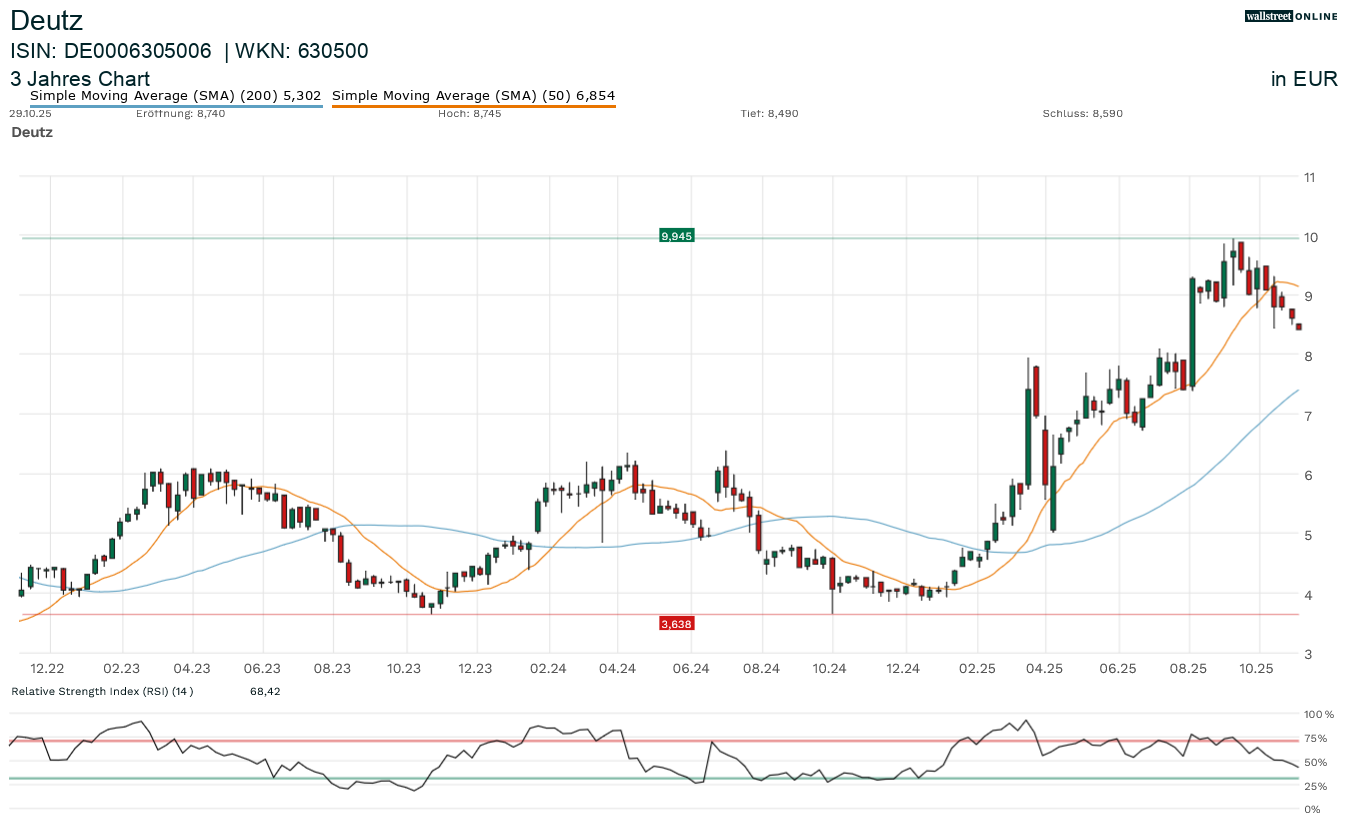Click the ISIN DE0006305006 text

[111, 51]
